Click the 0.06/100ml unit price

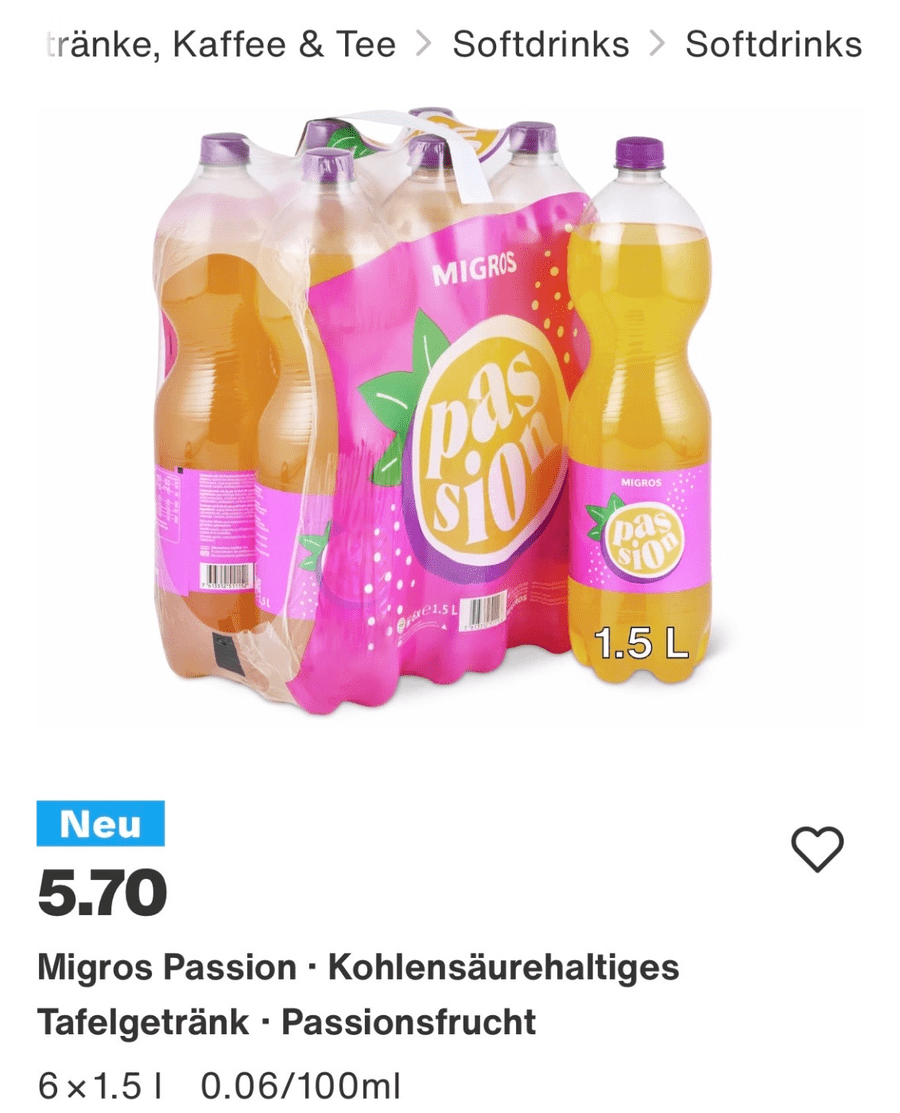pyautogui.click(x=301, y=1086)
